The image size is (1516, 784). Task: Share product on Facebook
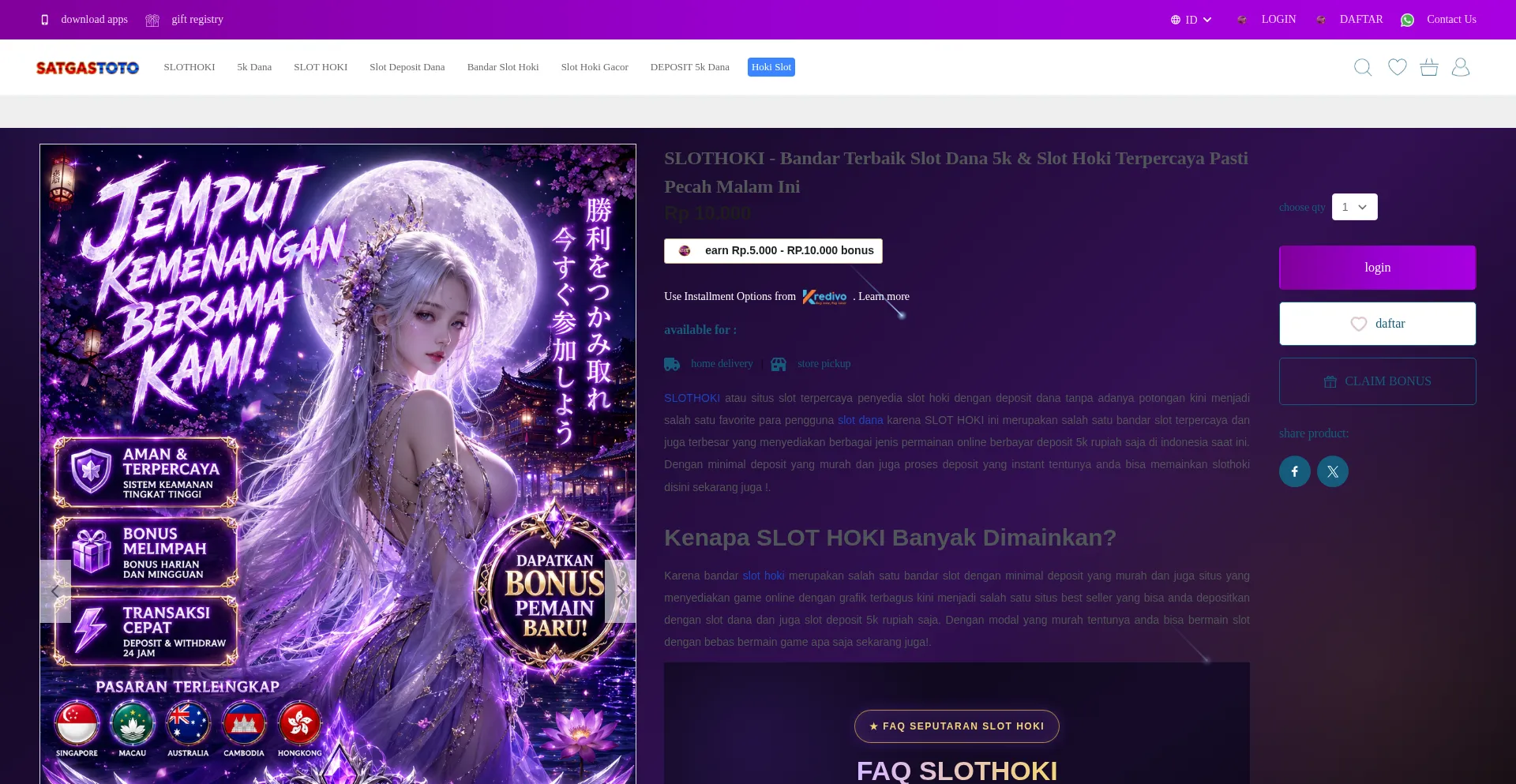click(x=1295, y=471)
